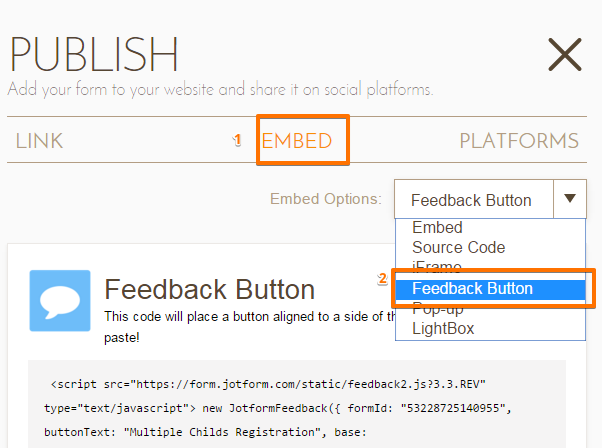Viewport: 602px width, 448px height.
Task: Click the PUBLISH title heading
Action: point(93,55)
